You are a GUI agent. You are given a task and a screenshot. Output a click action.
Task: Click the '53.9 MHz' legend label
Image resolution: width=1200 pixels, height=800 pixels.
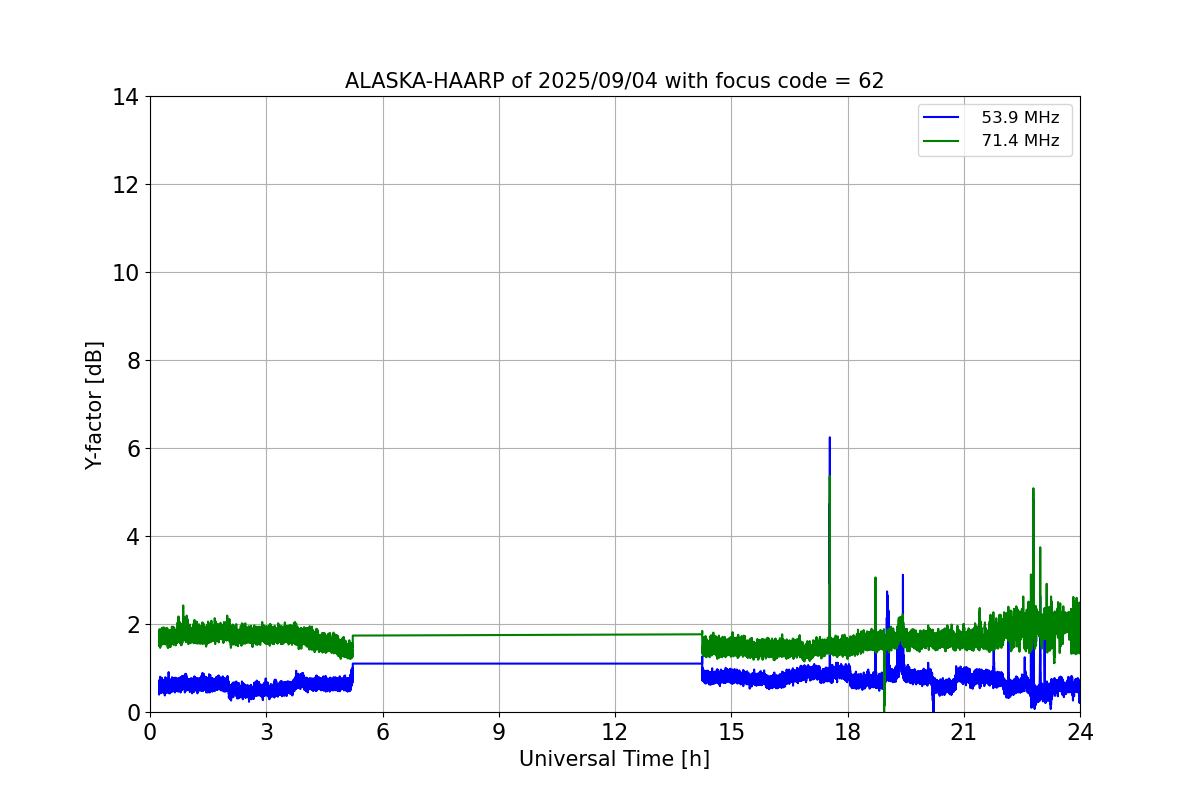(x=1020, y=118)
